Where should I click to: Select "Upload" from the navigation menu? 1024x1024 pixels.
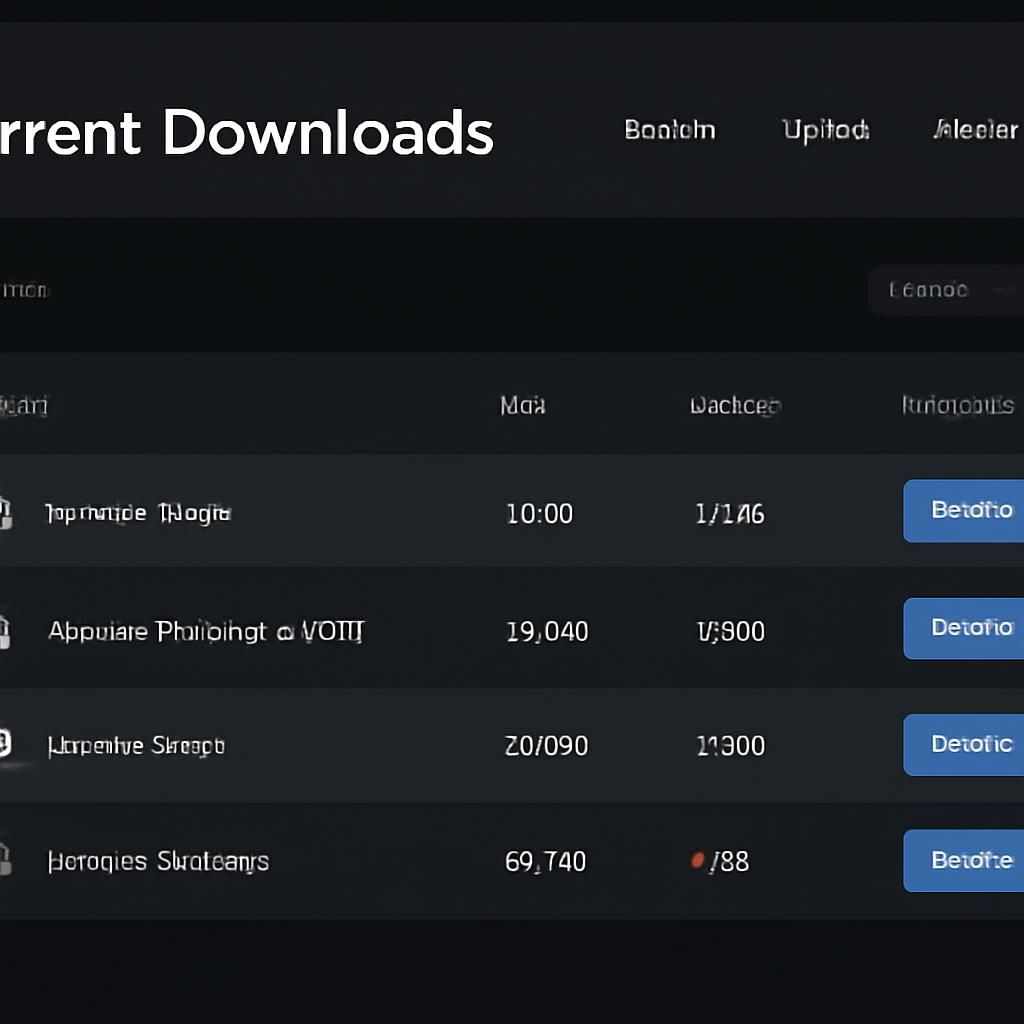825,130
